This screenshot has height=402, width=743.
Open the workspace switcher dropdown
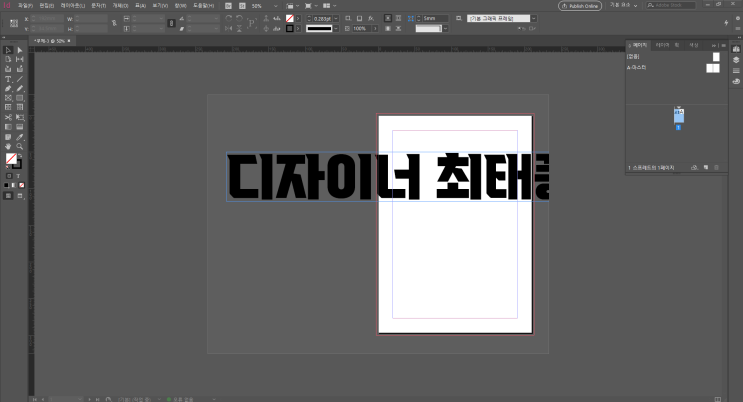coord(623,5)
